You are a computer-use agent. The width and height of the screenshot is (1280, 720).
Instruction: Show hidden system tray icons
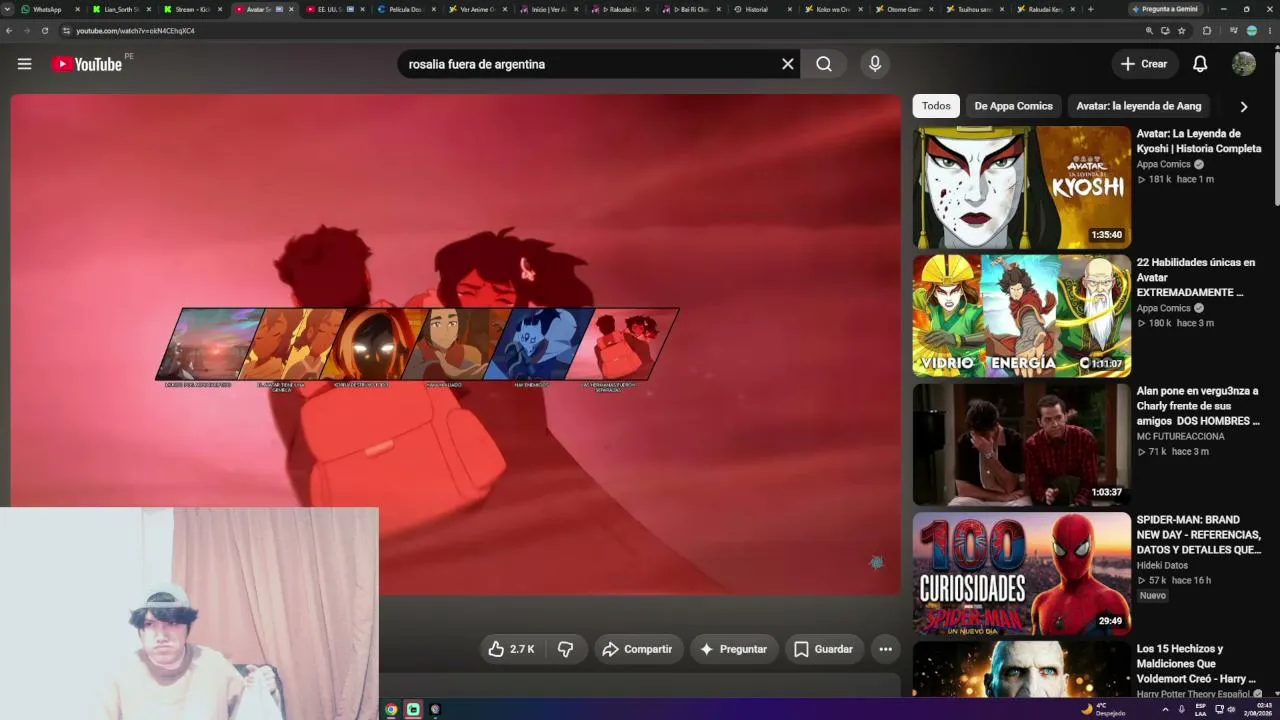1164,709
